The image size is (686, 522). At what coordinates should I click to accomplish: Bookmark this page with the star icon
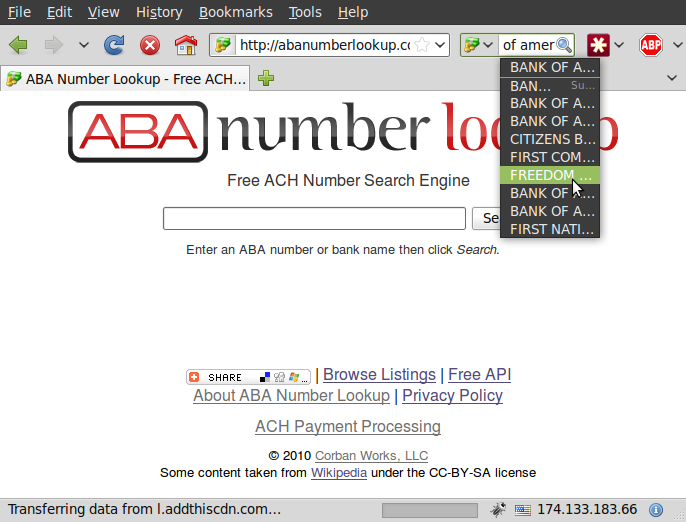(422, 45)
